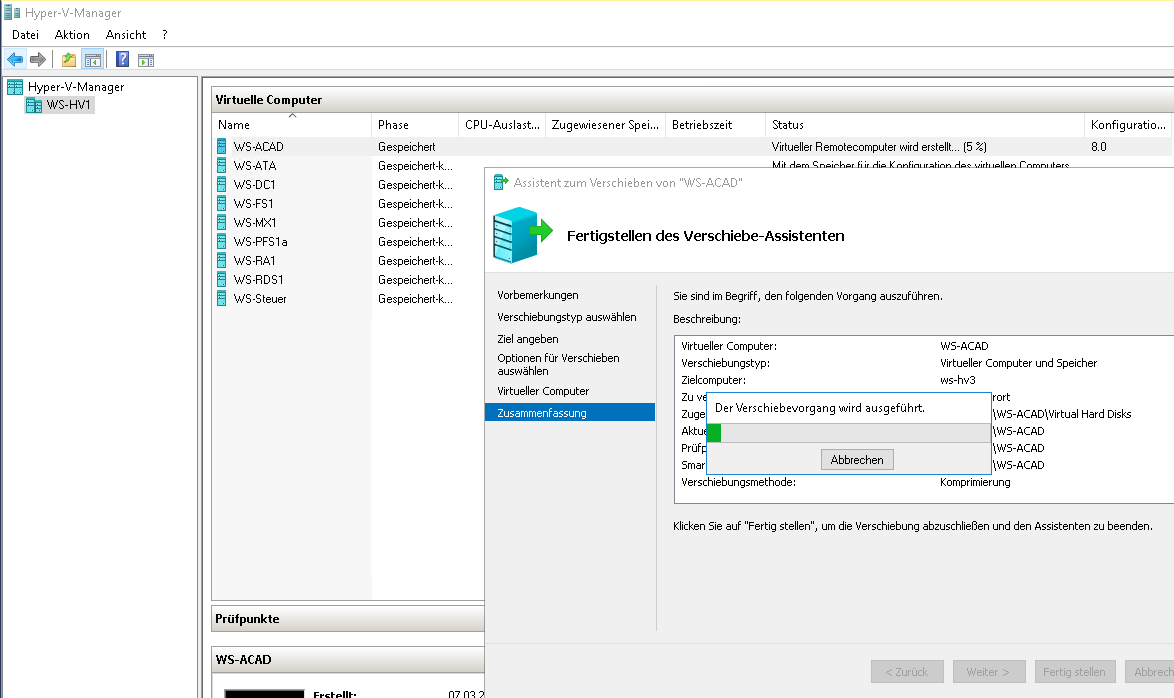Sort by CPU-Auslast... column header

[x=502, y=124]
